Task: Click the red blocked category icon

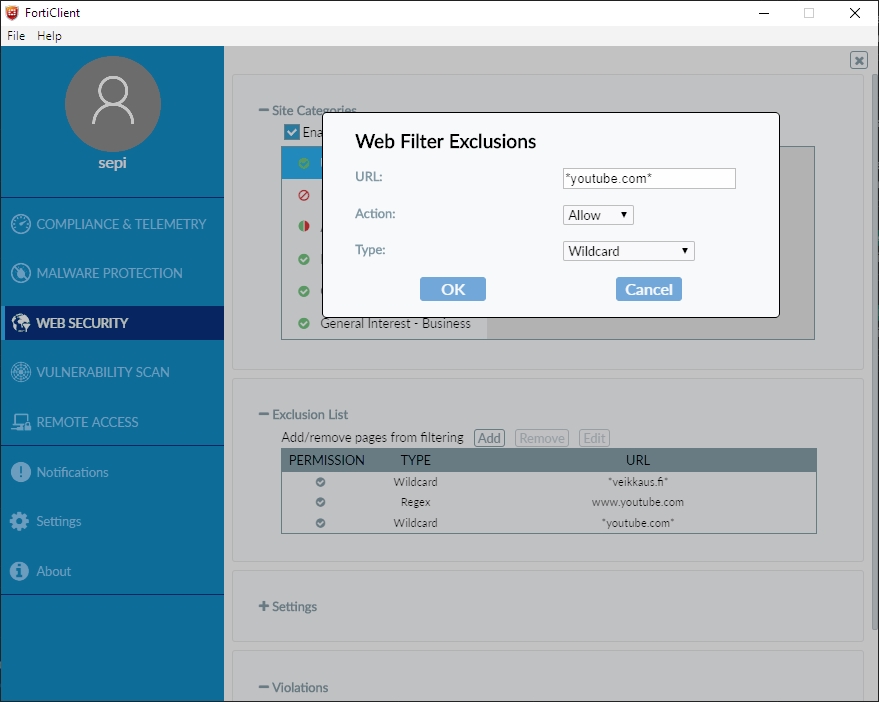Action: pyautogui.click(x=304, y=195)
